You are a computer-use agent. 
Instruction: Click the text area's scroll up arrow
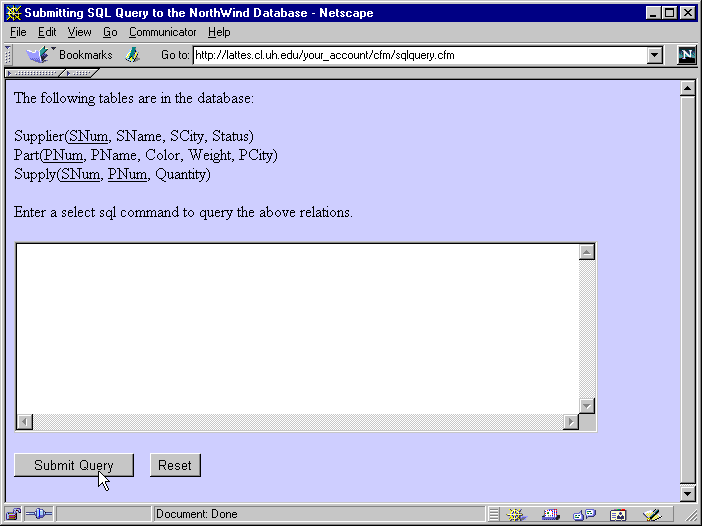586,252
